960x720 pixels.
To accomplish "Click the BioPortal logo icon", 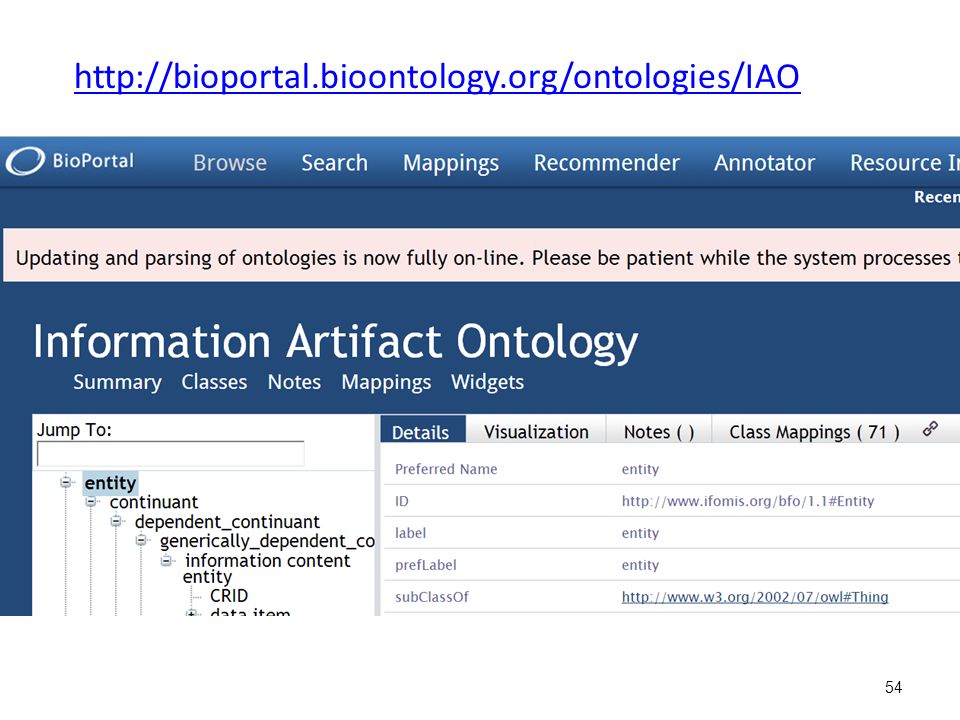I will (x=26, y=161).
